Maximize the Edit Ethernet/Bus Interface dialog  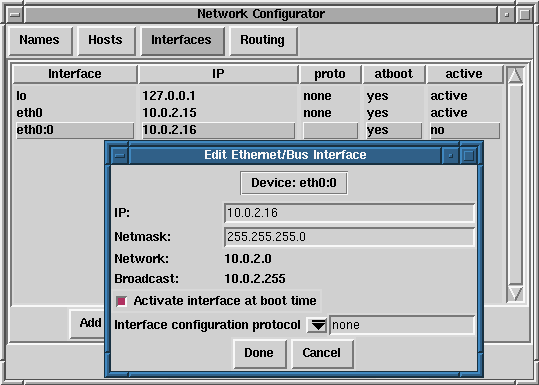[x=469, y=155]
